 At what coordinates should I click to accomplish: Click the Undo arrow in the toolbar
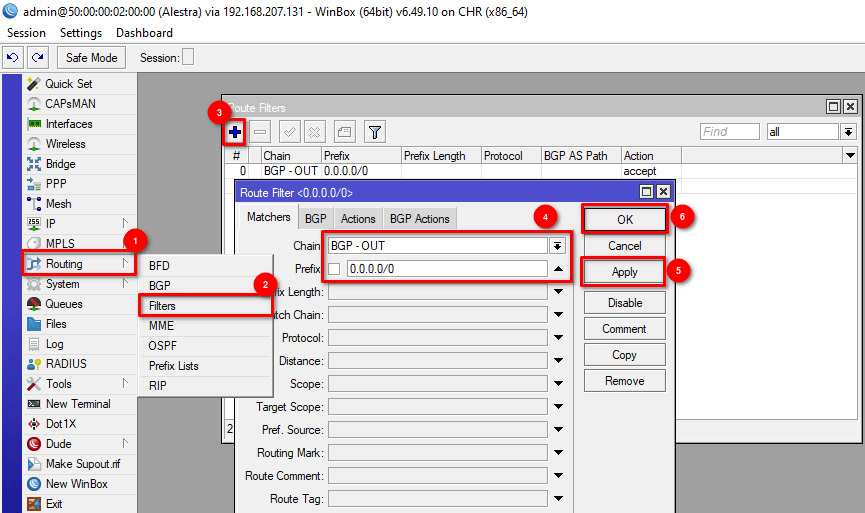(x=13, y=58)
